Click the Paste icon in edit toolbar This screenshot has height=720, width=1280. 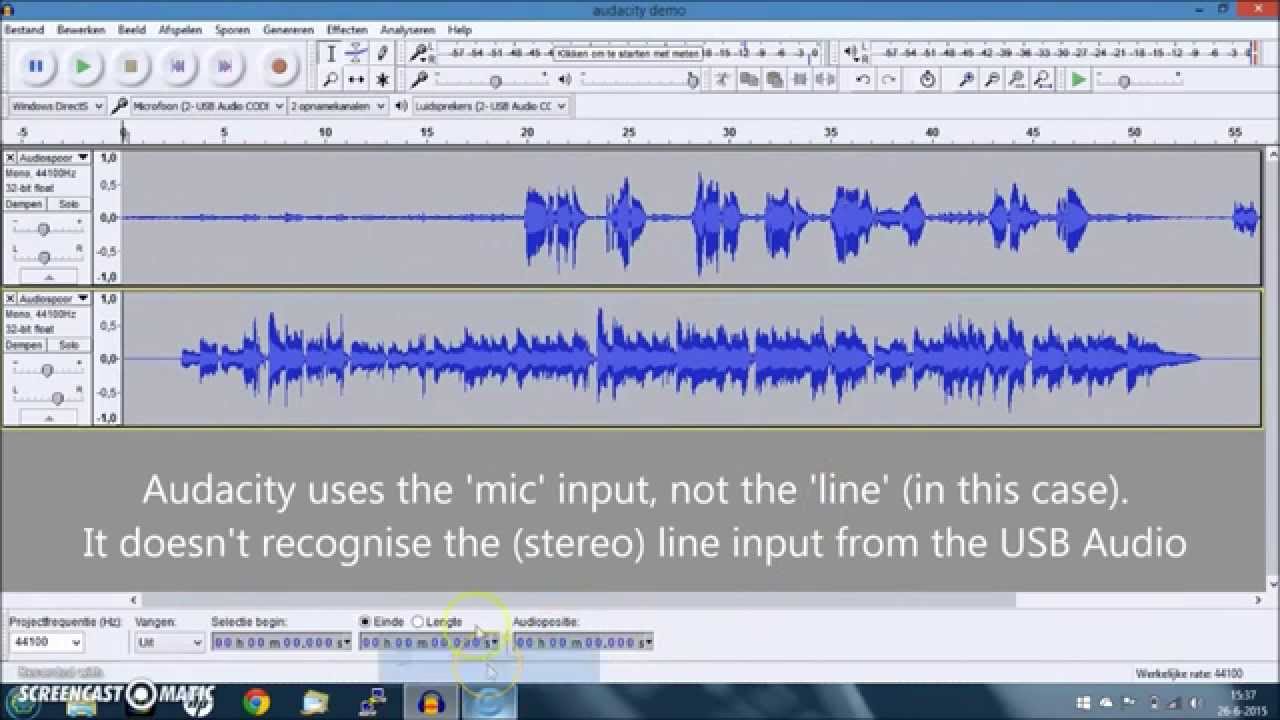tap(774, 80)
